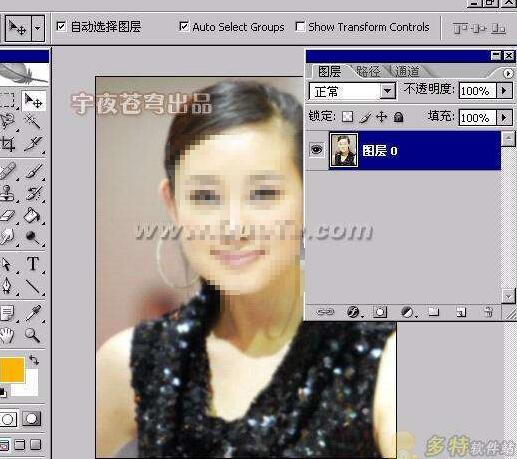Image resolution: width=517 pixels, height=459 pixels.
Task: Open the 不透明度 slider arrow
Action: [x=504, y=91]
